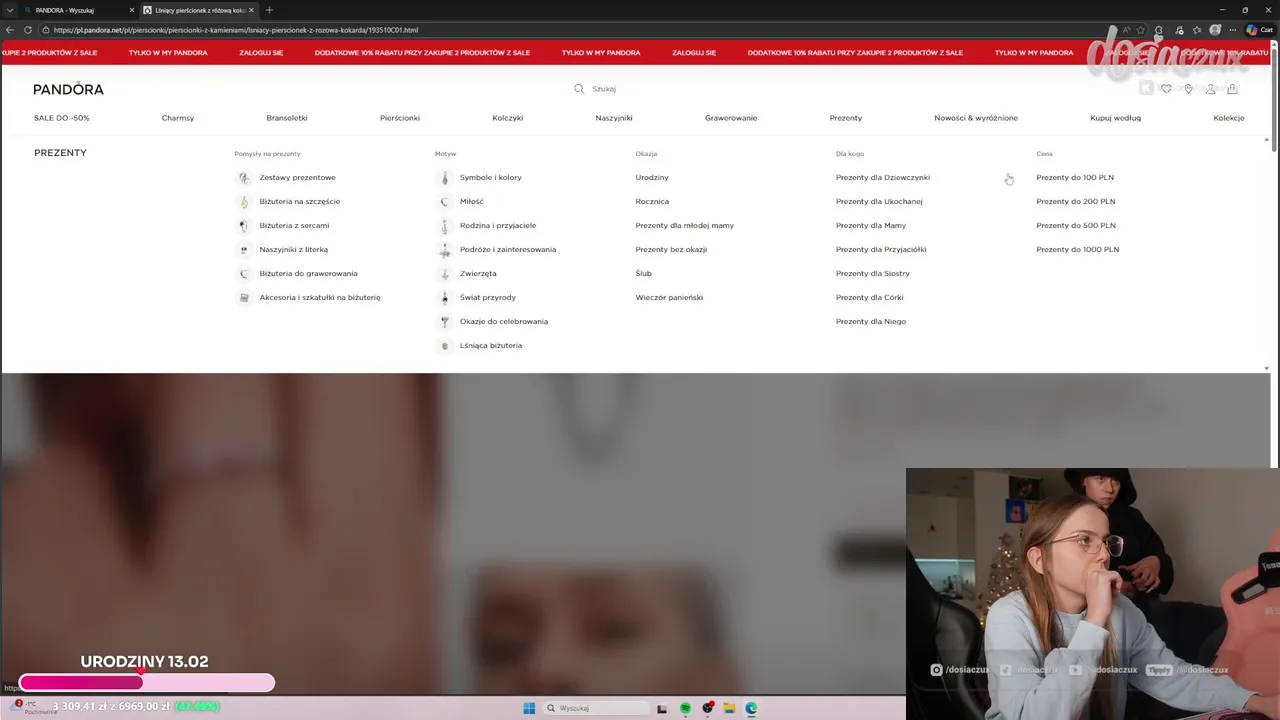Open the Pierścionki menu
Screen dimensions: 1280x720
400,118
